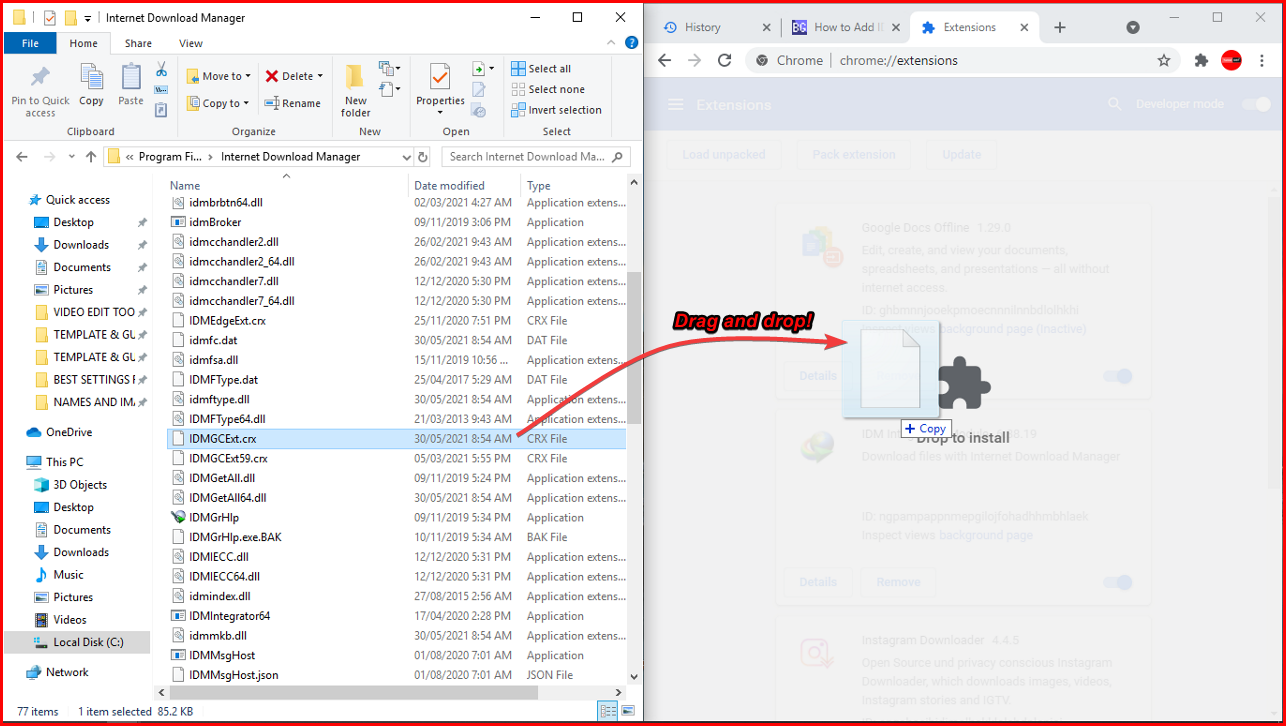Image resolution: width=1286 pixels, height=726 pixels.
Task: Select the idmfc.dat file
Action: (x=213, y=340)
